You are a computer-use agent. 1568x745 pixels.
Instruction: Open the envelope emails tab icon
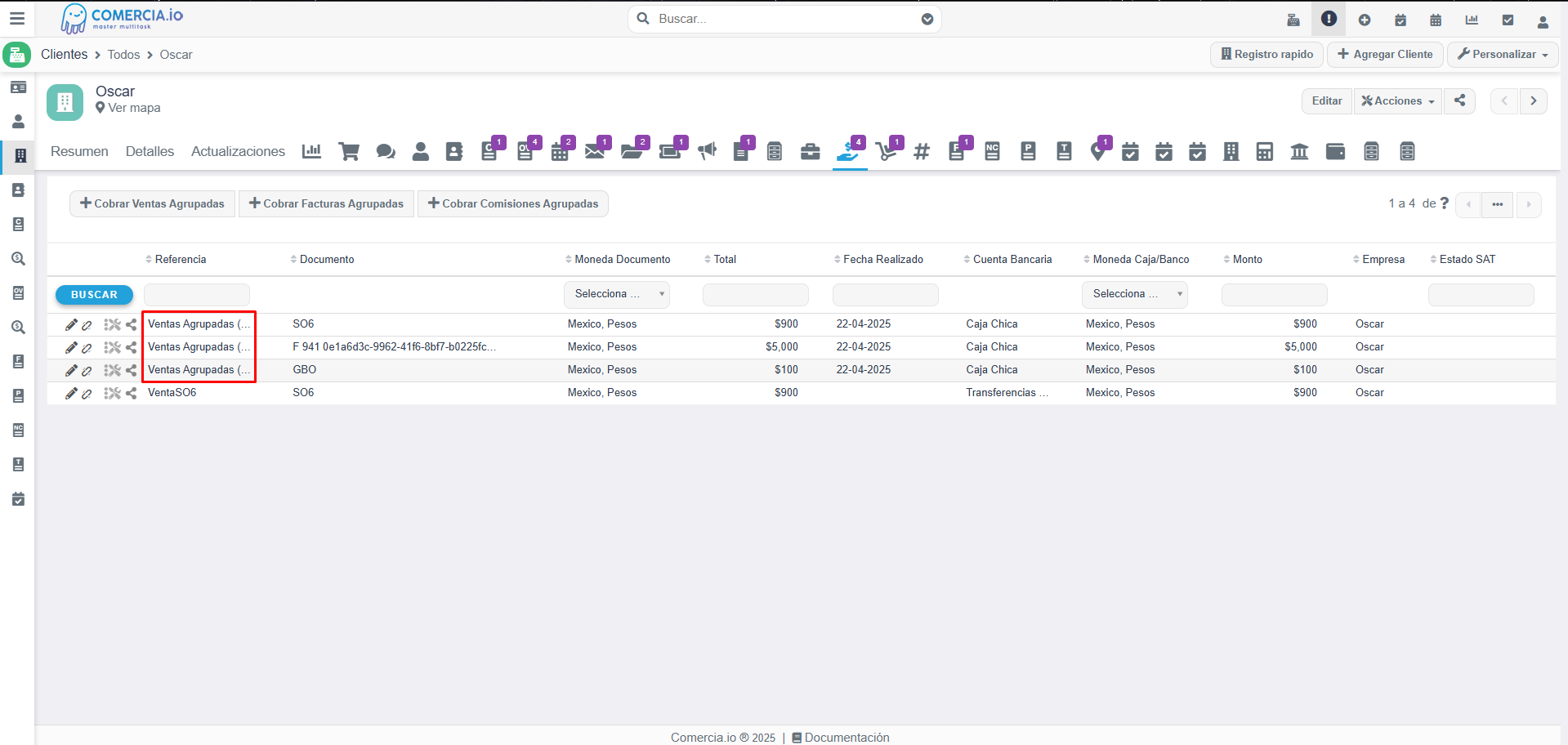pos(596,151)
